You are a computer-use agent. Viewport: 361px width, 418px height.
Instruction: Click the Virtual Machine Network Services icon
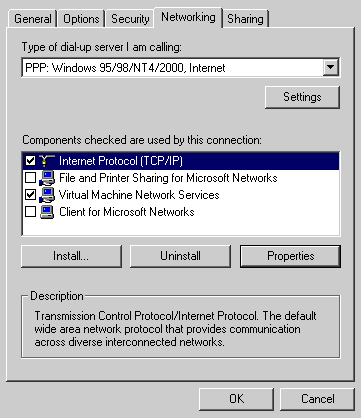[47, 195]
